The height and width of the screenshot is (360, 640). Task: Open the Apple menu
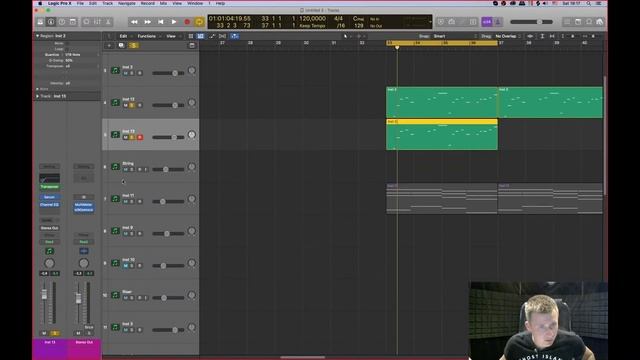(x=40, y=3)
